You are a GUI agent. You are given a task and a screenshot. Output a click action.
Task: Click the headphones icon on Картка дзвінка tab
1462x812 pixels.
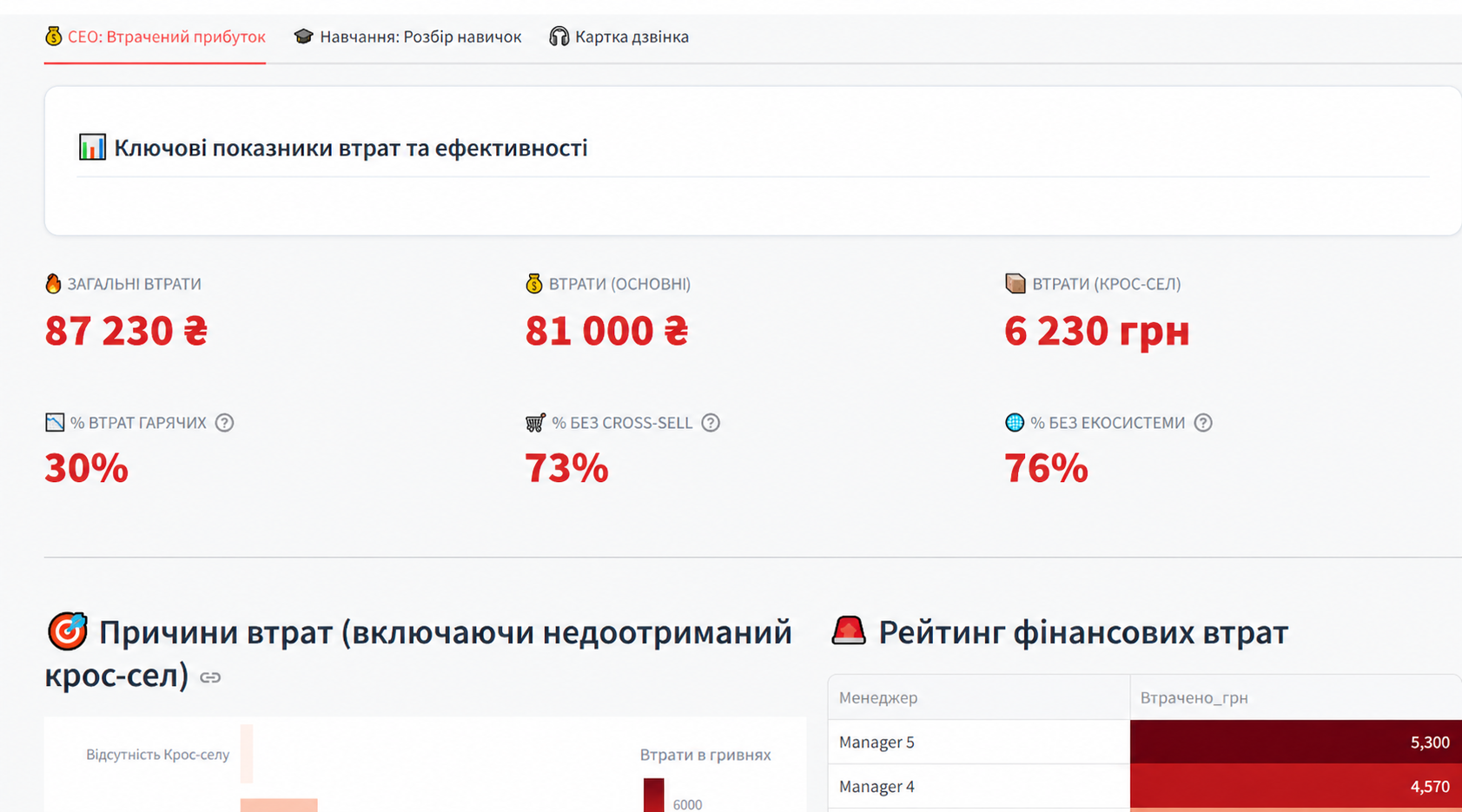coord(556,36)
